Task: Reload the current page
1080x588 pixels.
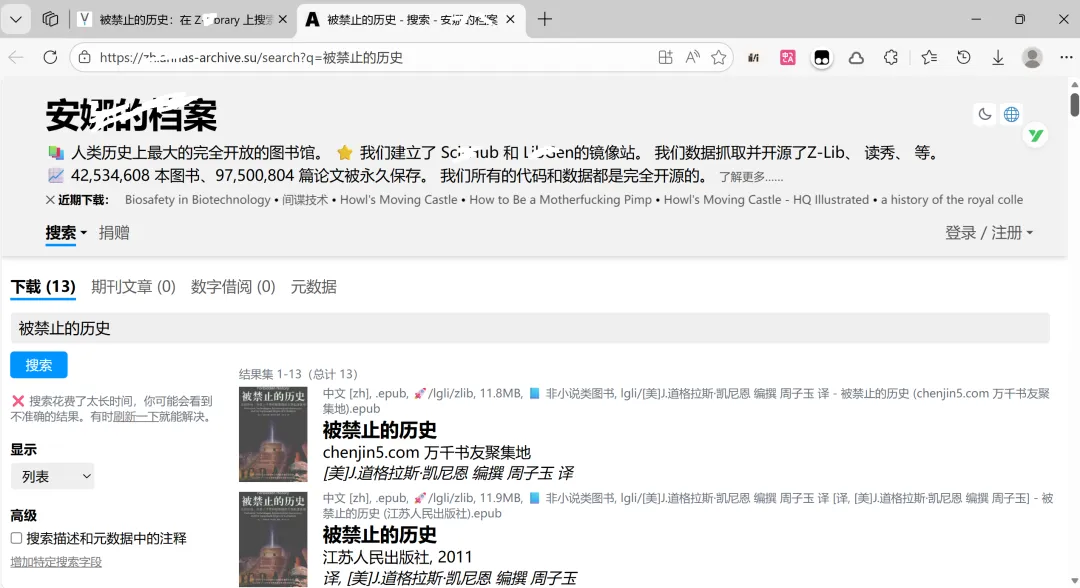Action: [50, 57]
